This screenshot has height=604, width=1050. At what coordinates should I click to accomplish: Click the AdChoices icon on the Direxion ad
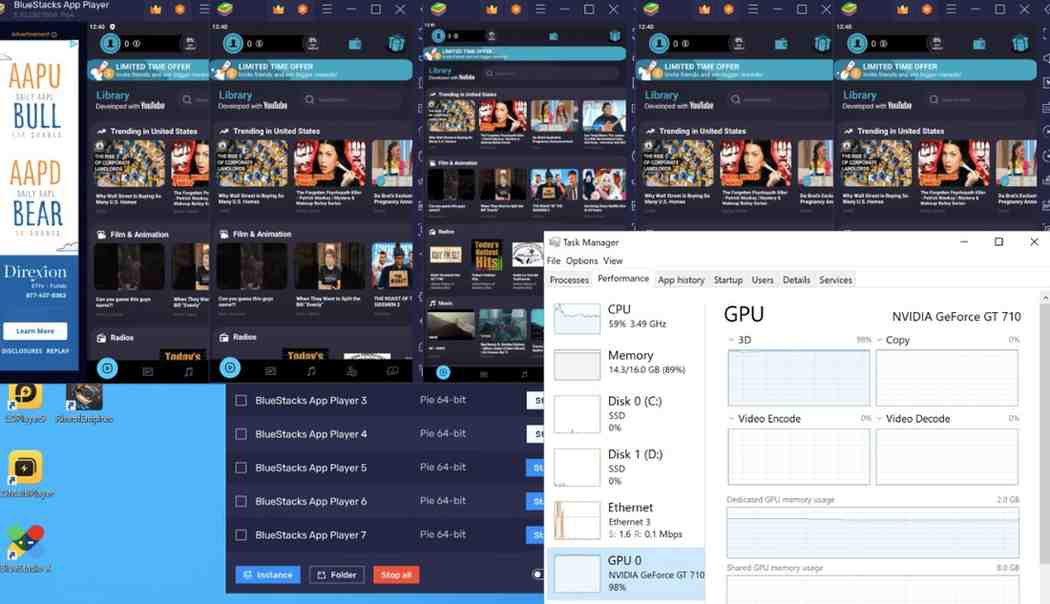(74, 44)
